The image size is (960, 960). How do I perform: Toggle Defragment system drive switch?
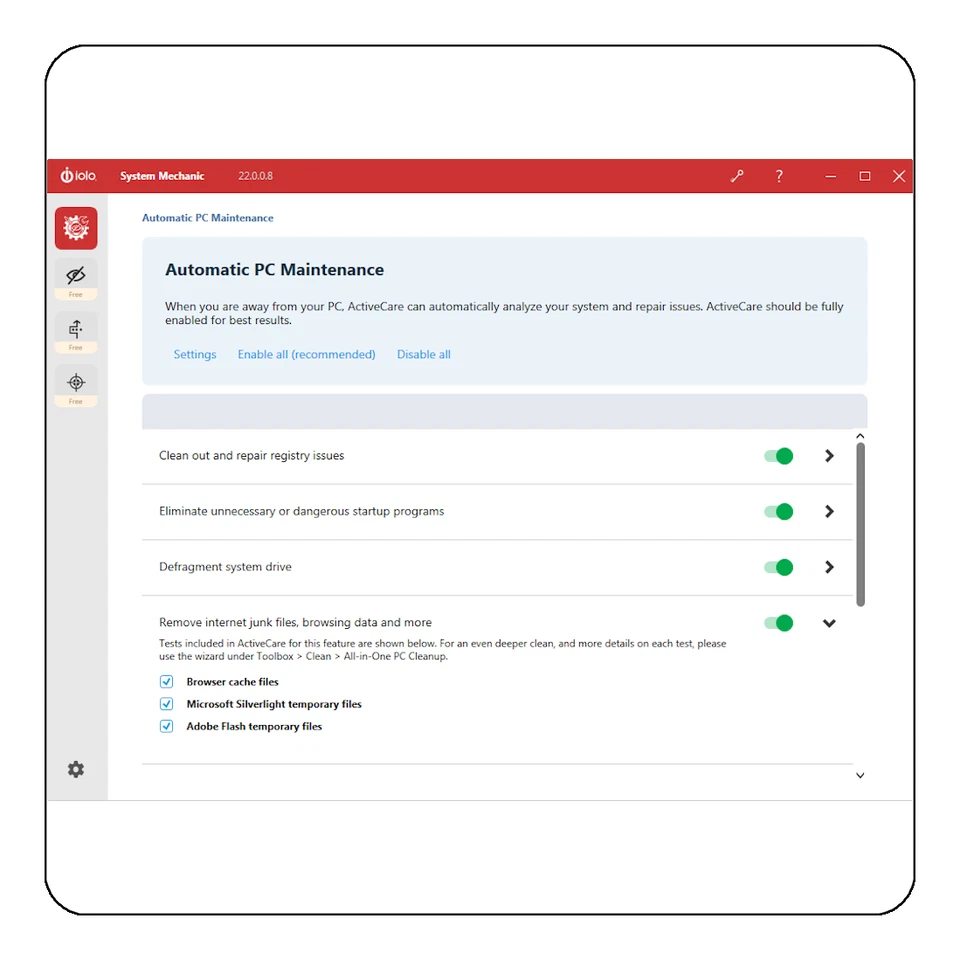[779, 568]
